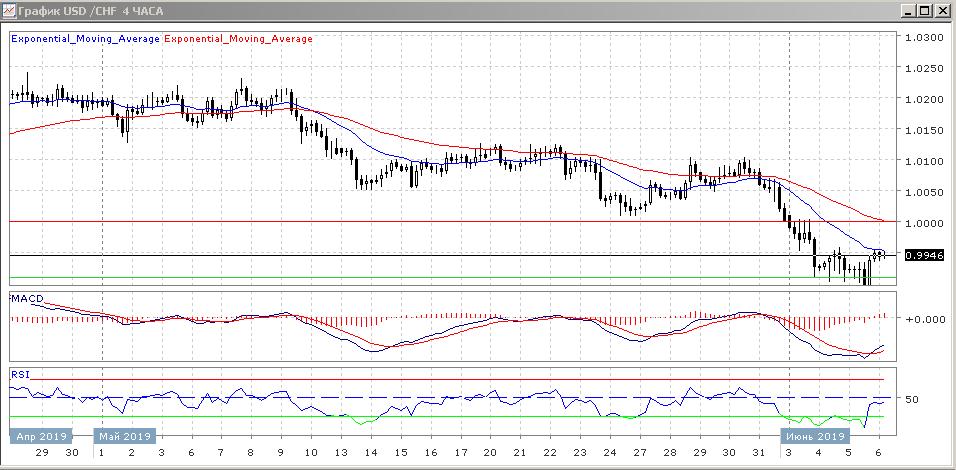The image size is (956, 470).
Task: Click the date label 31 on time axis
Action: (x=759, y=452)
